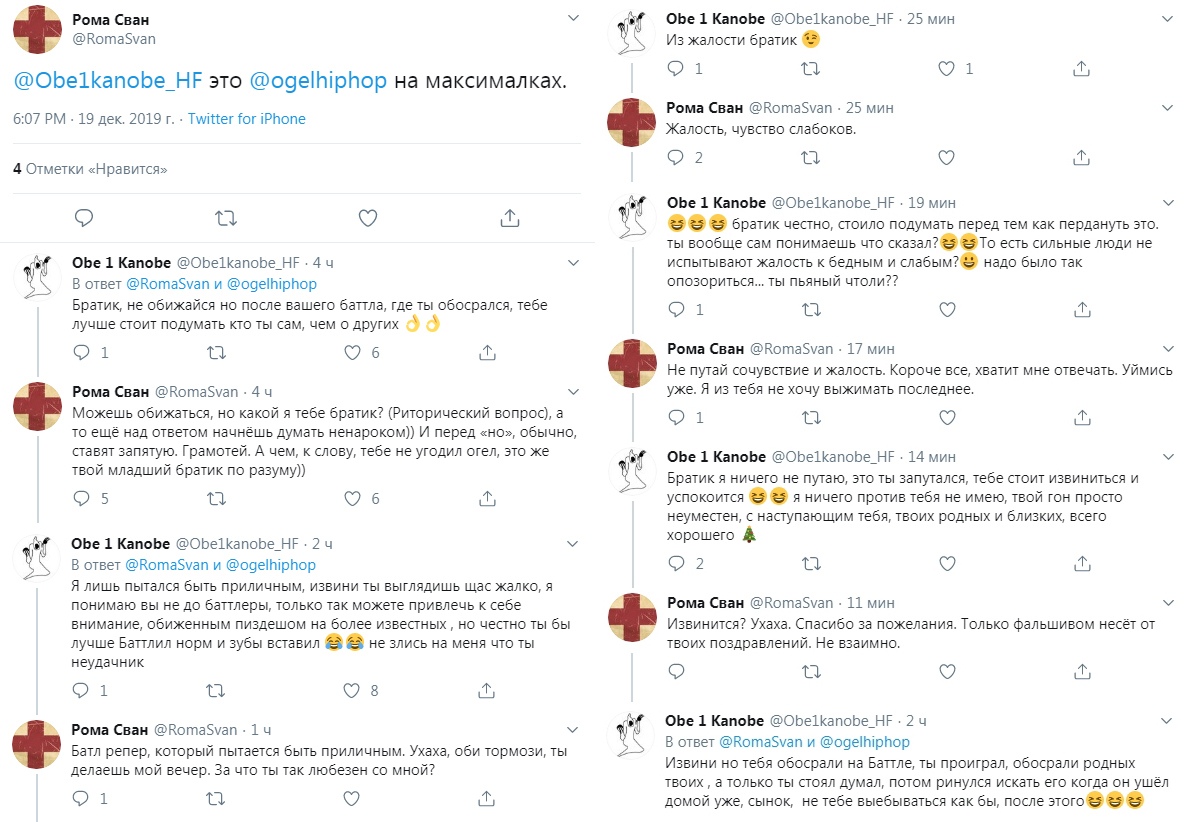Reply to the tweet starting 'Не путай сочувствие'
Viewport: 1190px width, 822px height.
pos(675,417)
